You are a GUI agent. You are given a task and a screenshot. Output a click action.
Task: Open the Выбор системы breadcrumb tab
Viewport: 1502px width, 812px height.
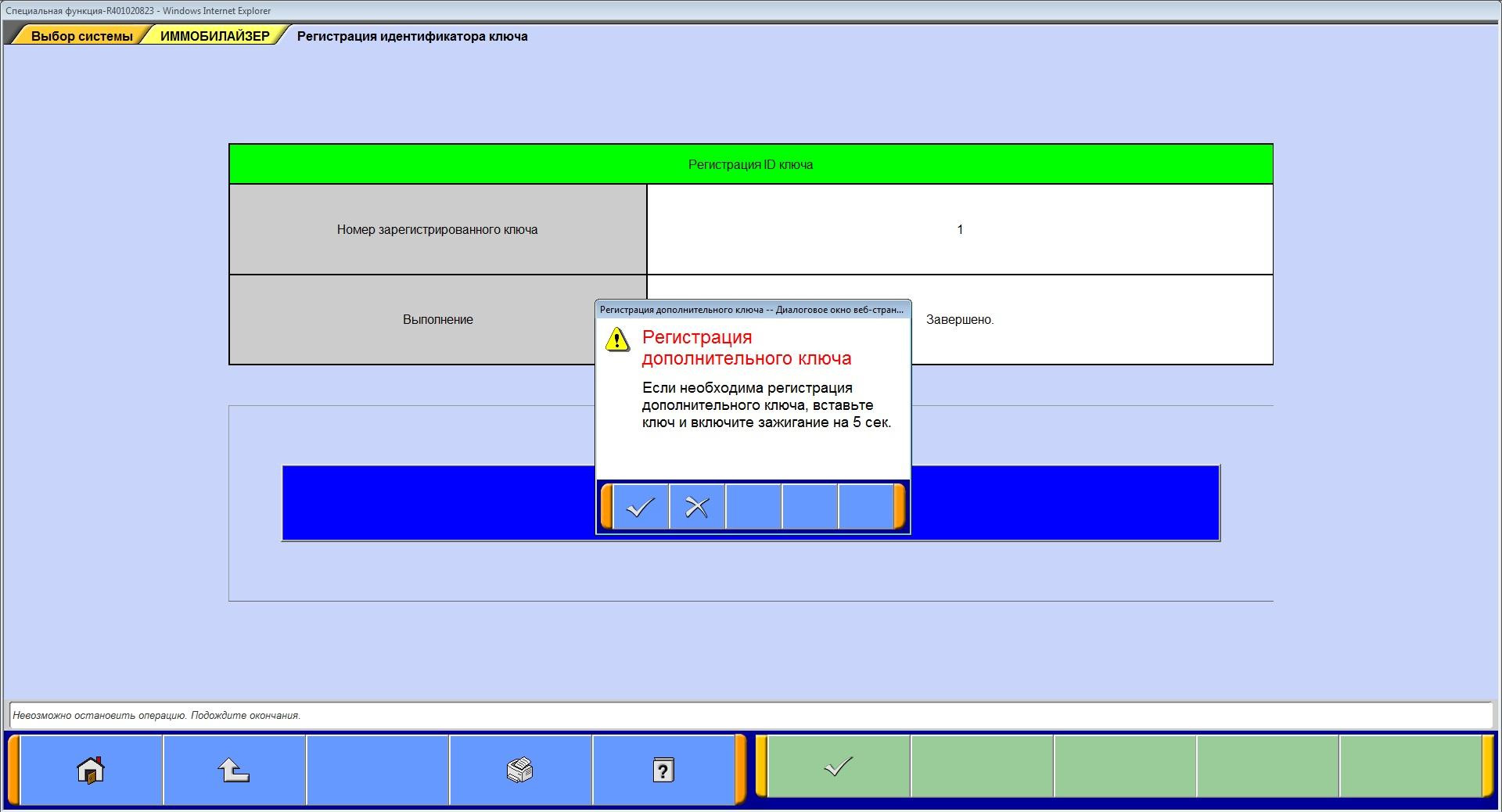81,36
